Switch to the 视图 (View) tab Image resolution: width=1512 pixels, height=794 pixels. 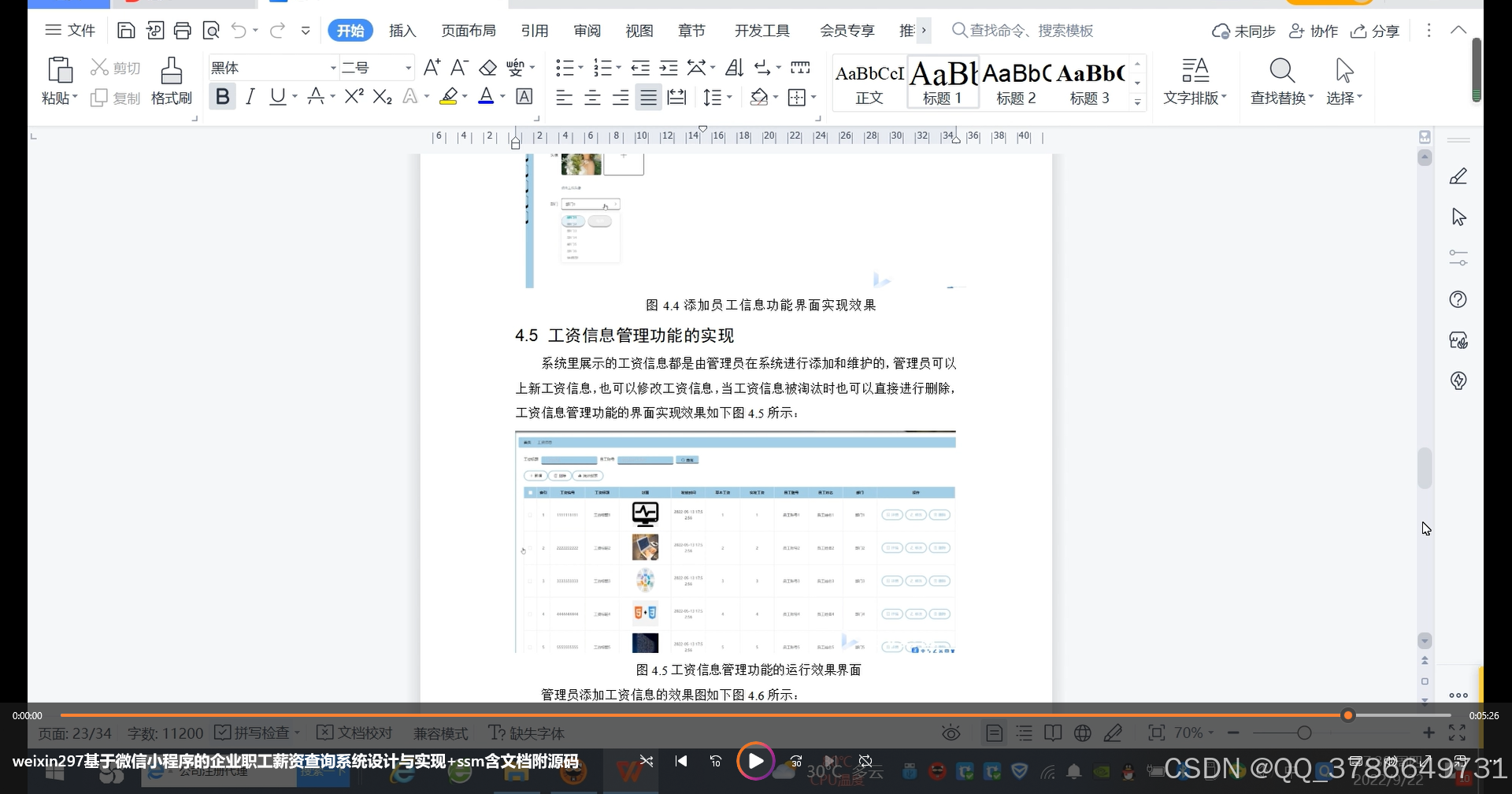tap(639, 31)
